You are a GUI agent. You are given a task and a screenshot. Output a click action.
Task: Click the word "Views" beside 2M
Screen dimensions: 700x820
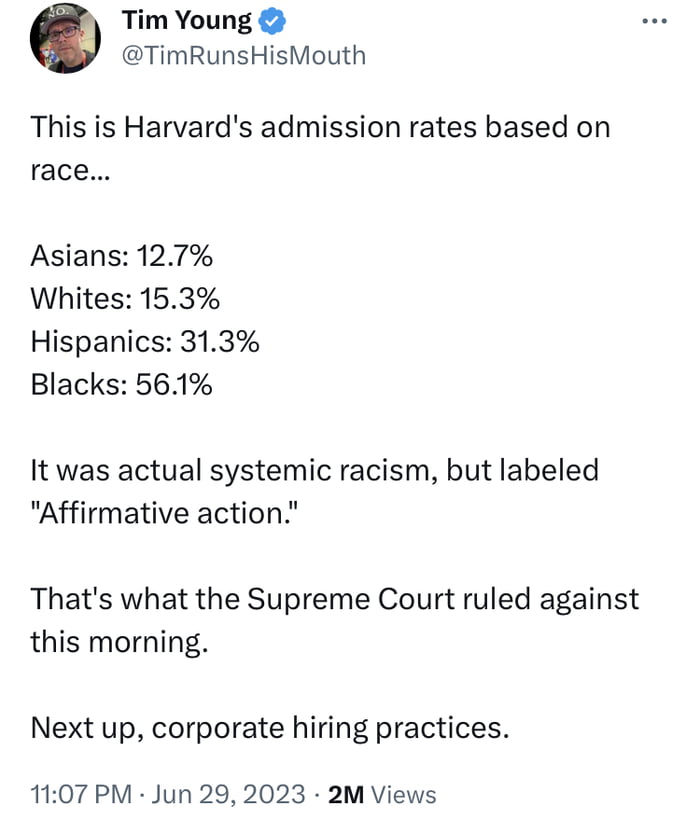pyautogui.click(x=404, y=795)
